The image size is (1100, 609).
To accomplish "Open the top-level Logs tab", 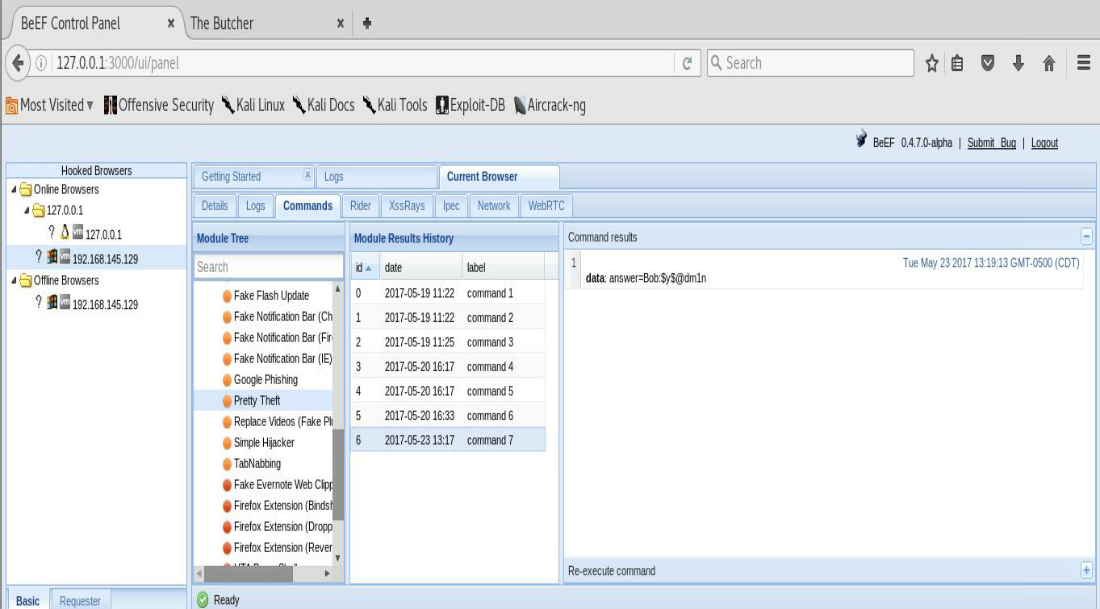I will point(377,177).
